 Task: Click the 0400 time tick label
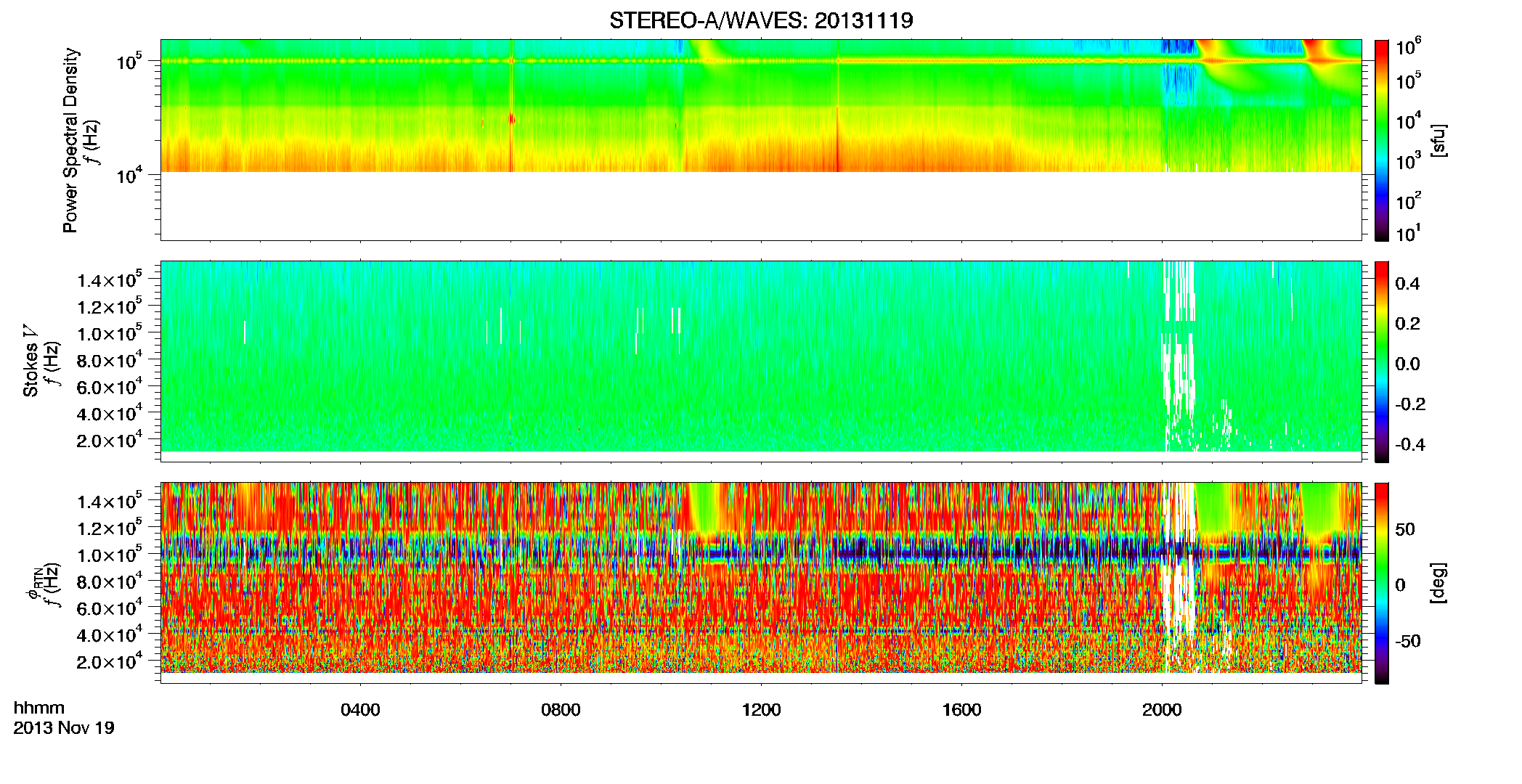(x=360, y=709)
